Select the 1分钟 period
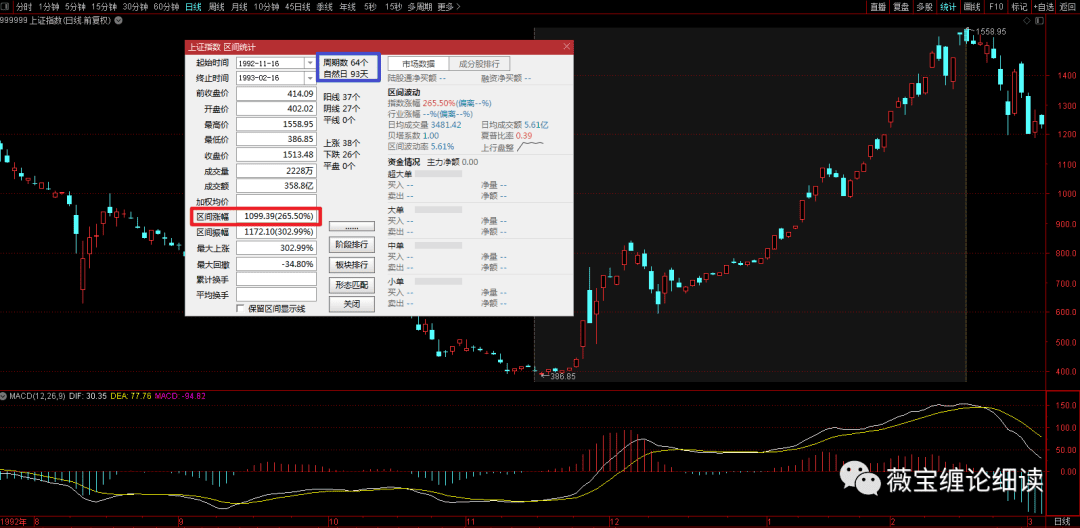Viewport: 1080px width, 528px height. [x=49, y=7]
